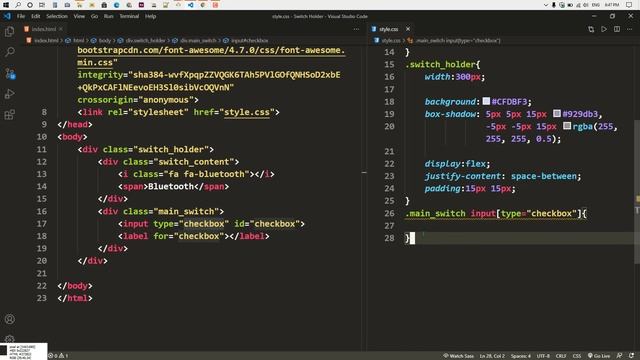The width and height of the screenshot is (640, 360).
Task: Click the feedback icon in status bar
Action: pos(619,356)
